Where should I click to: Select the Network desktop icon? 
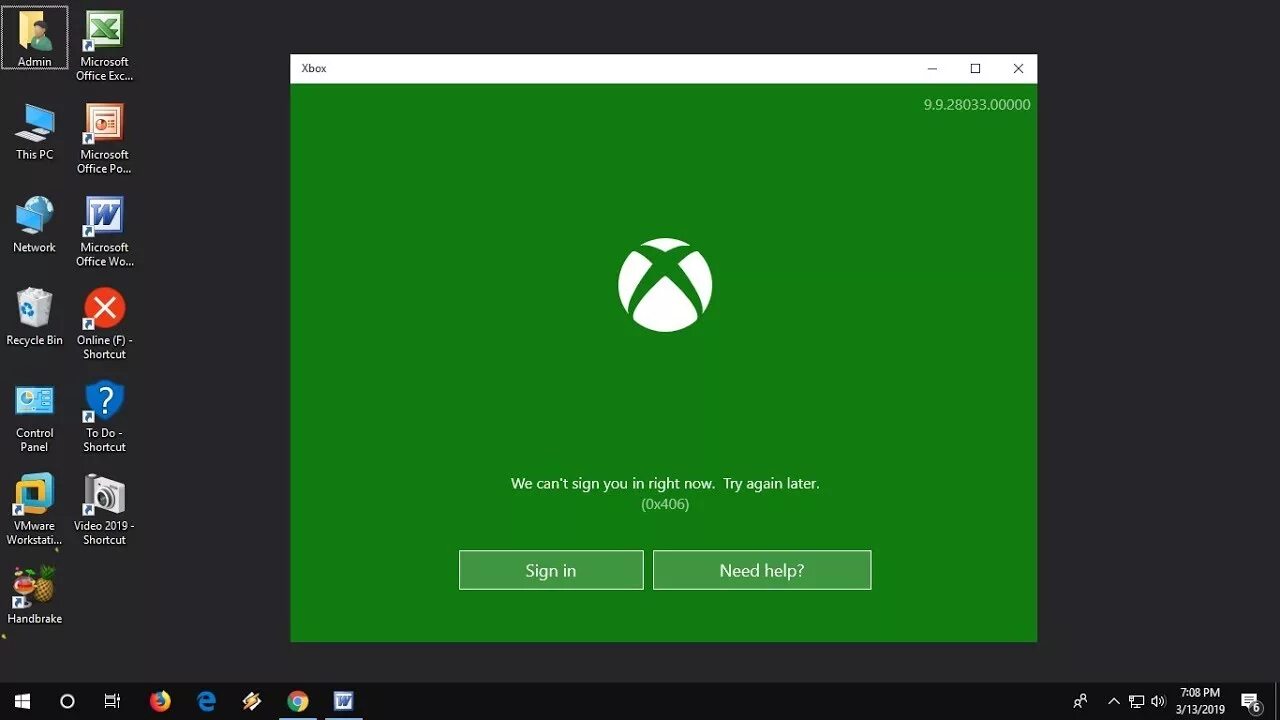(35, 225)
